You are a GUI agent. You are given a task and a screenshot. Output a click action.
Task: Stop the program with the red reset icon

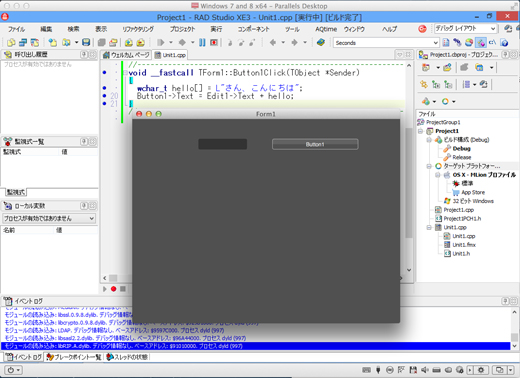point(214,42)
